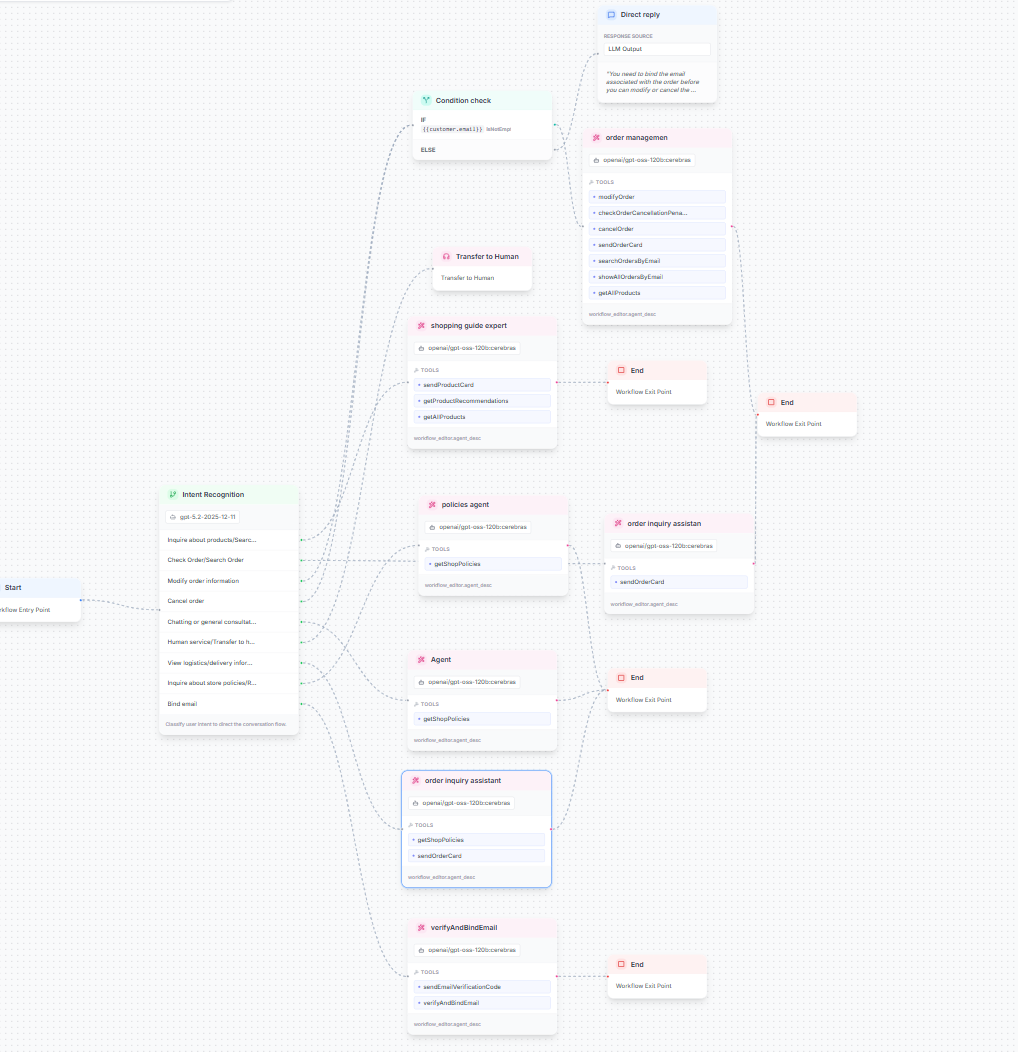Click the verifyAndBindEmail agent icon

point(421,928)
